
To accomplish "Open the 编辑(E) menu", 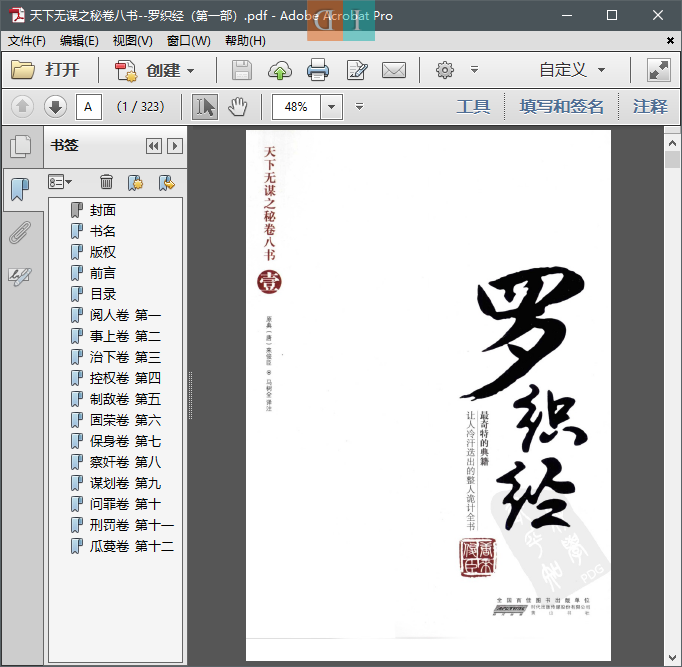I will coord(79,41).
